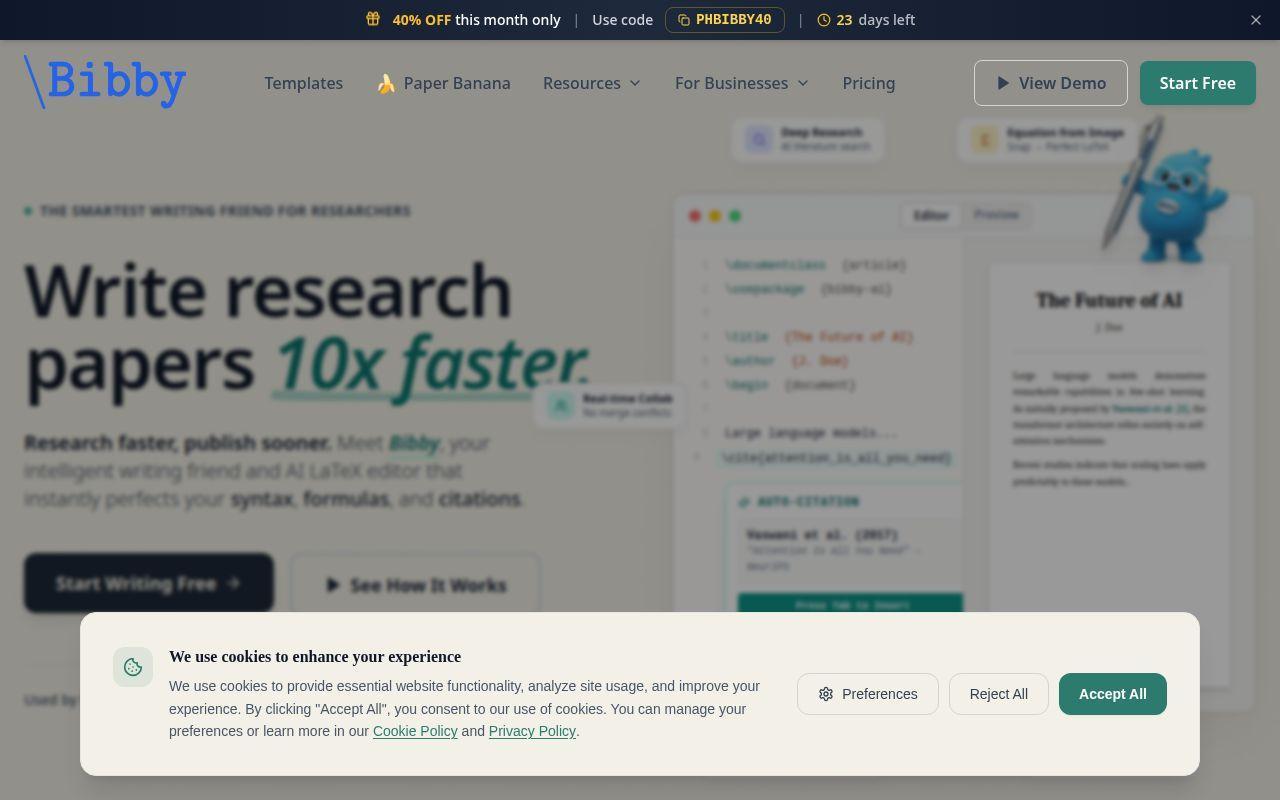Go to Templates page
This screenshot has width=1280, height=800.
[x=303, y=83]
